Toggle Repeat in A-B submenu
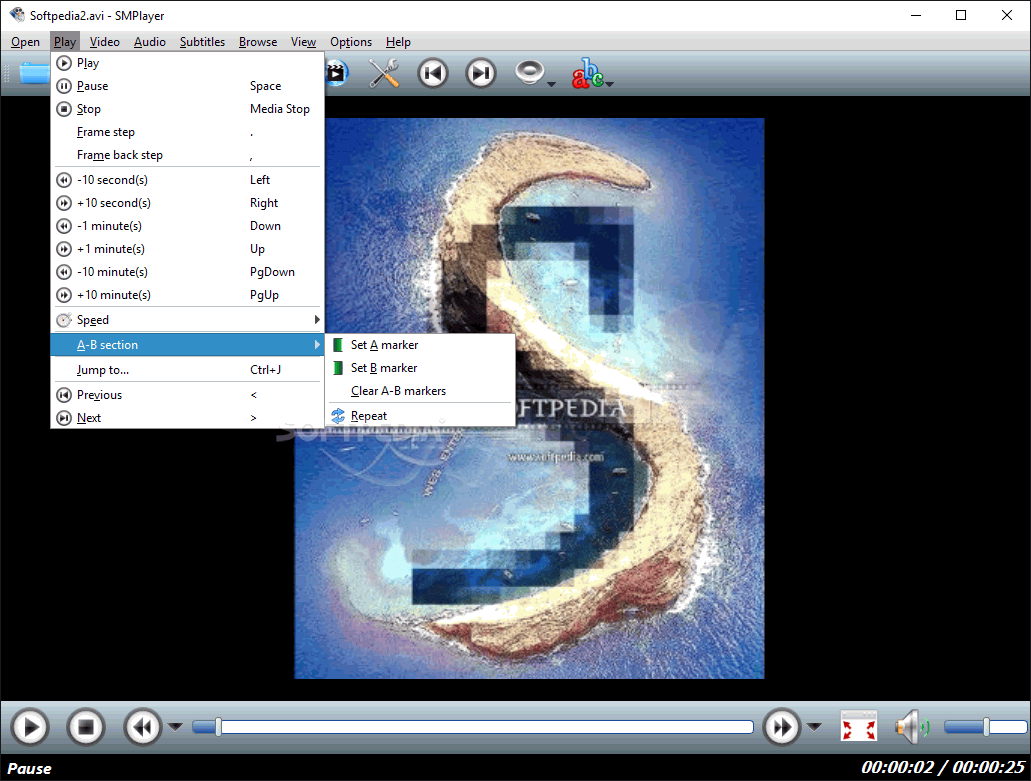The image size is (1031, 781). coord(420,416)
